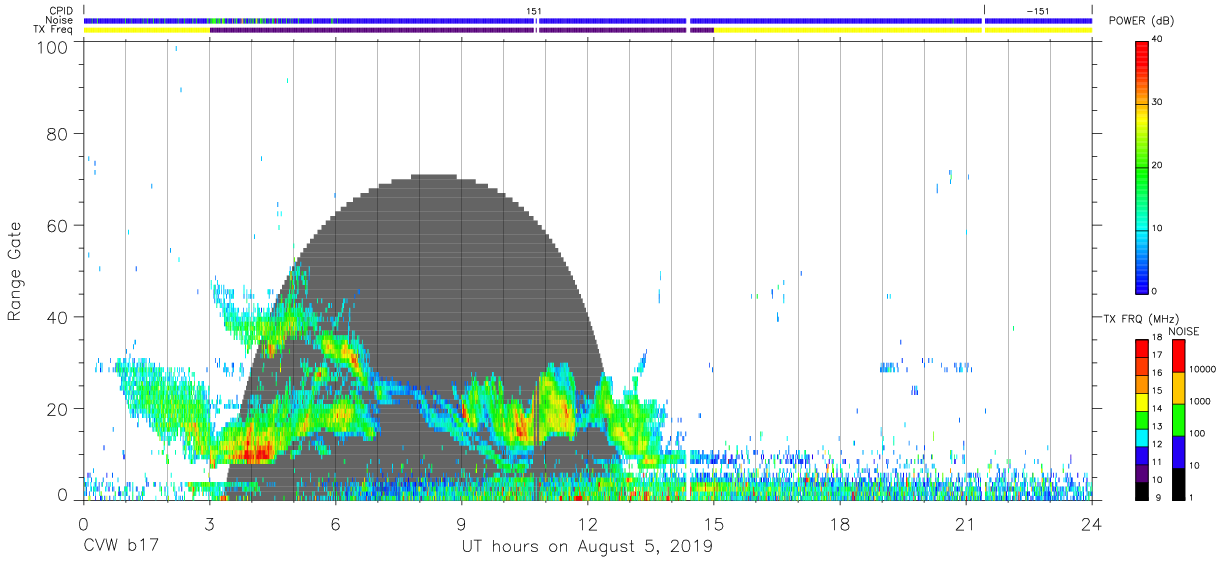Viewport: 1228px width, 567px height.
Task: Click the Noise row label above the plot
Action: pyautogui.click(x=61, y=20)
